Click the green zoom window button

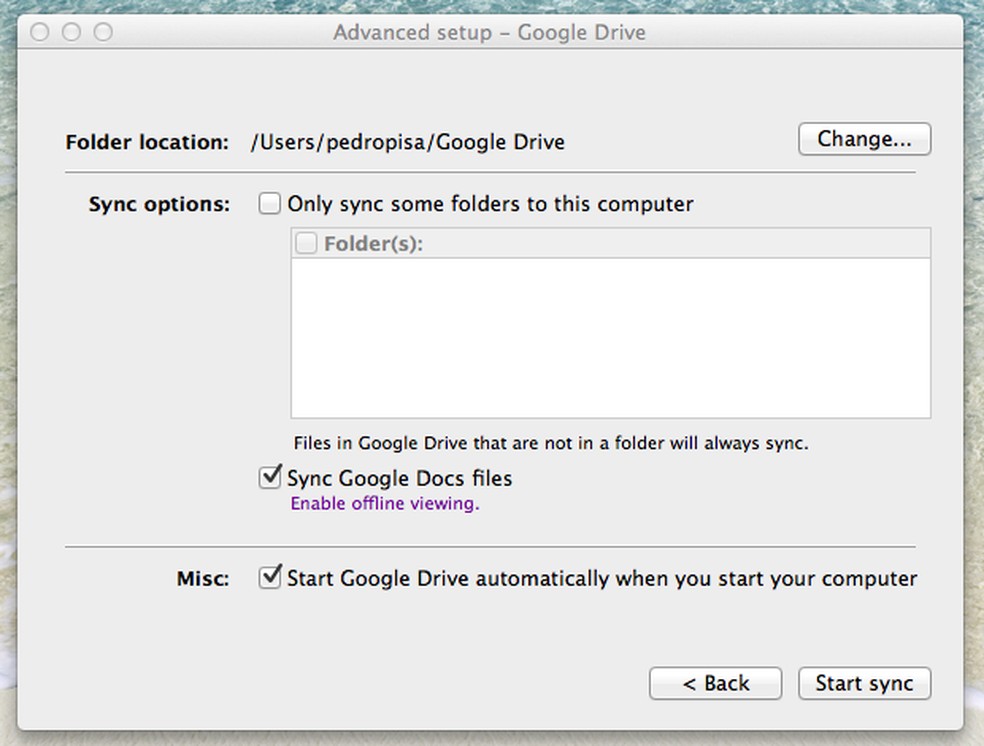click(x=103, y=32)
